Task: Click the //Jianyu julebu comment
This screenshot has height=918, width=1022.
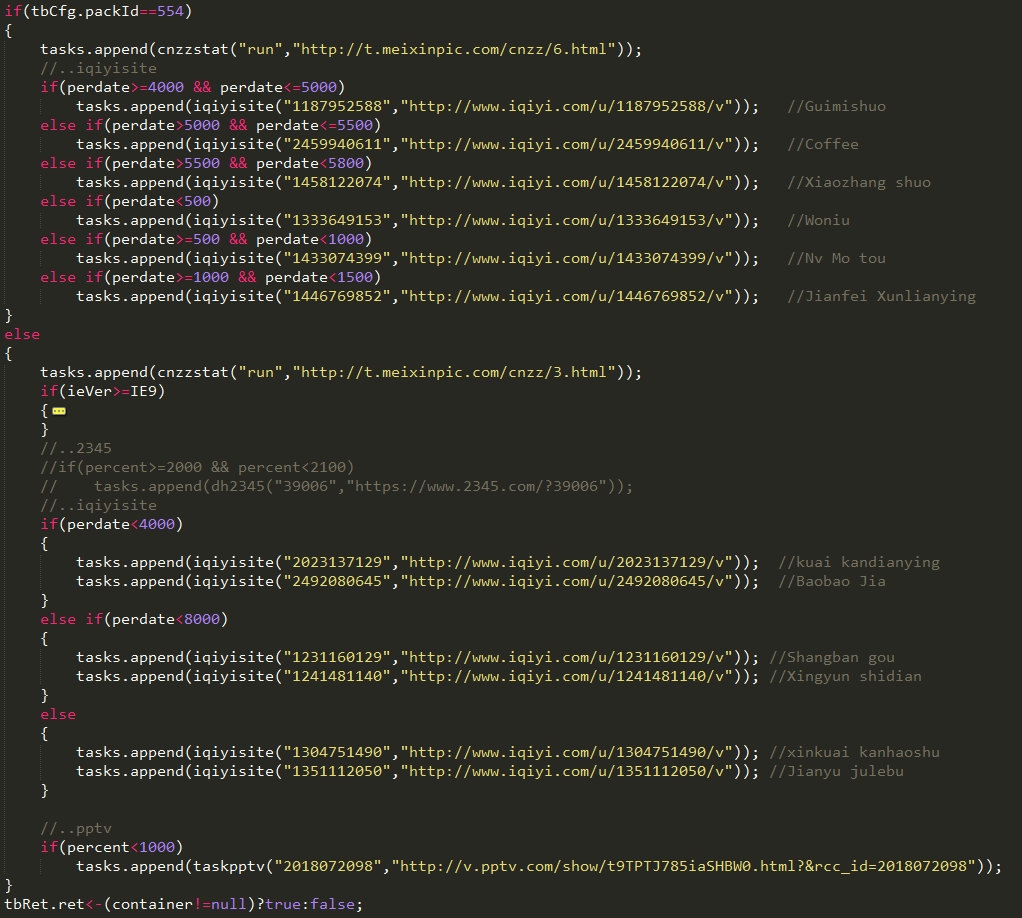Action: coord(836,771)
